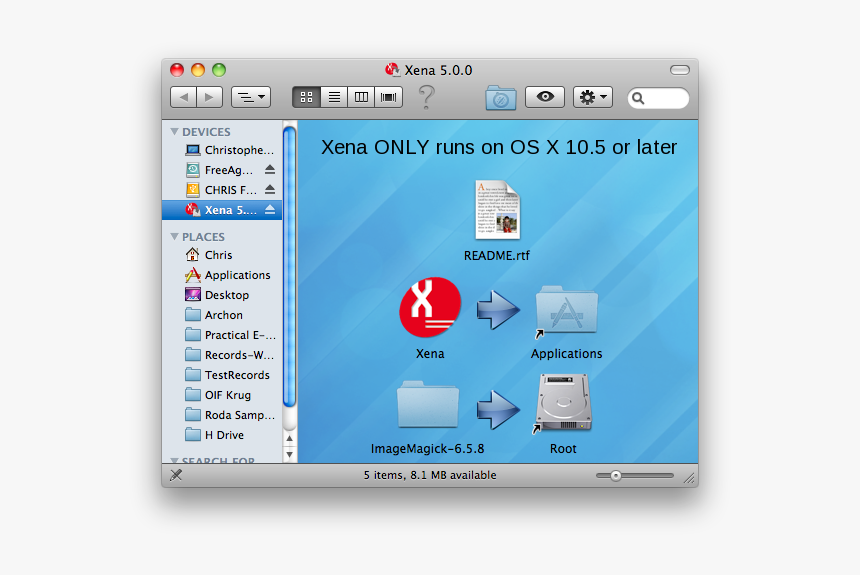Open the path dropdown menu in toolbar
The height and width of the screenshot is (575, 860).
pyautogui.click(x=251, y=97)
